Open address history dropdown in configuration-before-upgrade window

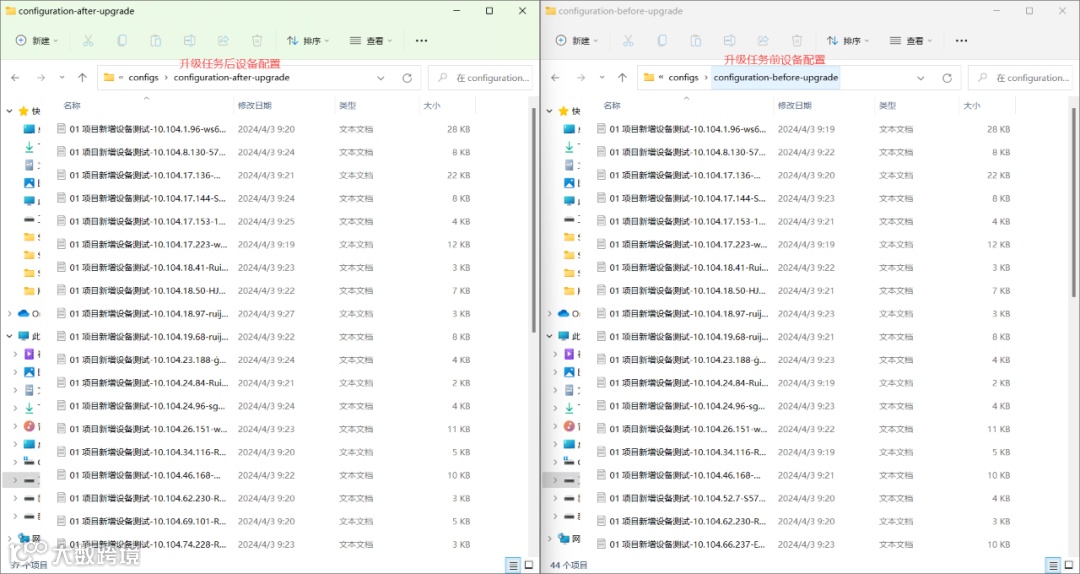click(921, 78)
